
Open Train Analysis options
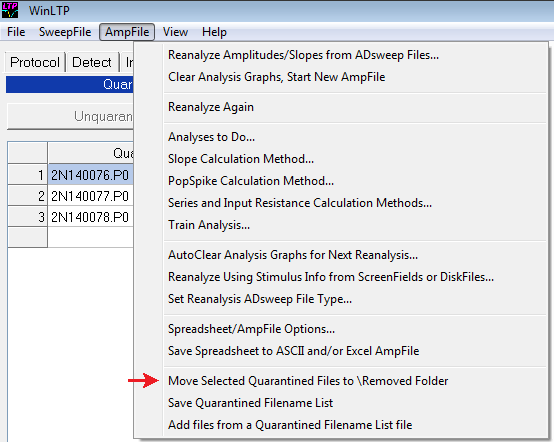pyautogui.click(x=209, y=225)
